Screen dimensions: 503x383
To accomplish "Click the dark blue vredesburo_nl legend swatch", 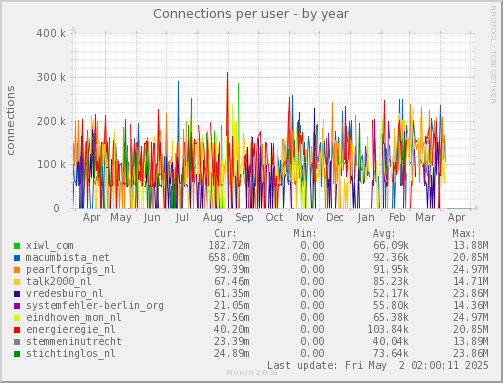I will point(17,294).
